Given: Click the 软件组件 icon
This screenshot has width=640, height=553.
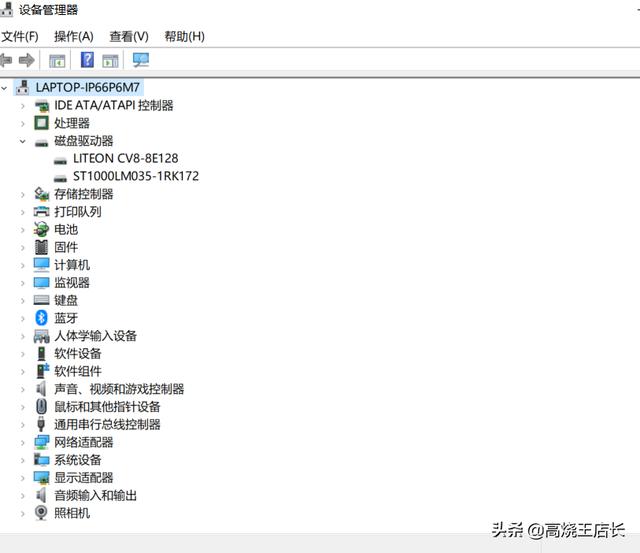Looking at the screenshot, I should [42, 371].
